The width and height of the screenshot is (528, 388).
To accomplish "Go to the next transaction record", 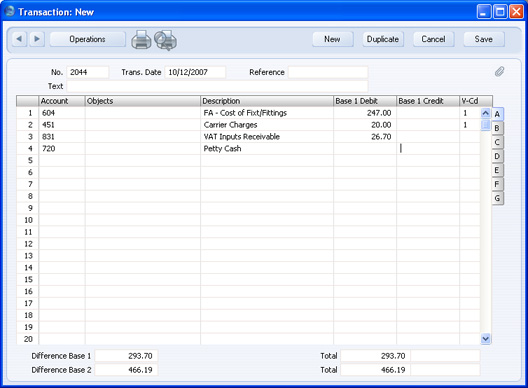I will pos(37,39).
